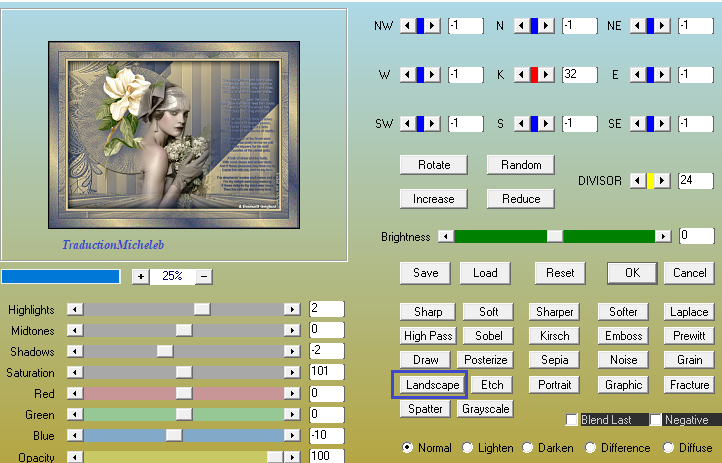Select the Diffuse radio button

click(x=668, y=447)
